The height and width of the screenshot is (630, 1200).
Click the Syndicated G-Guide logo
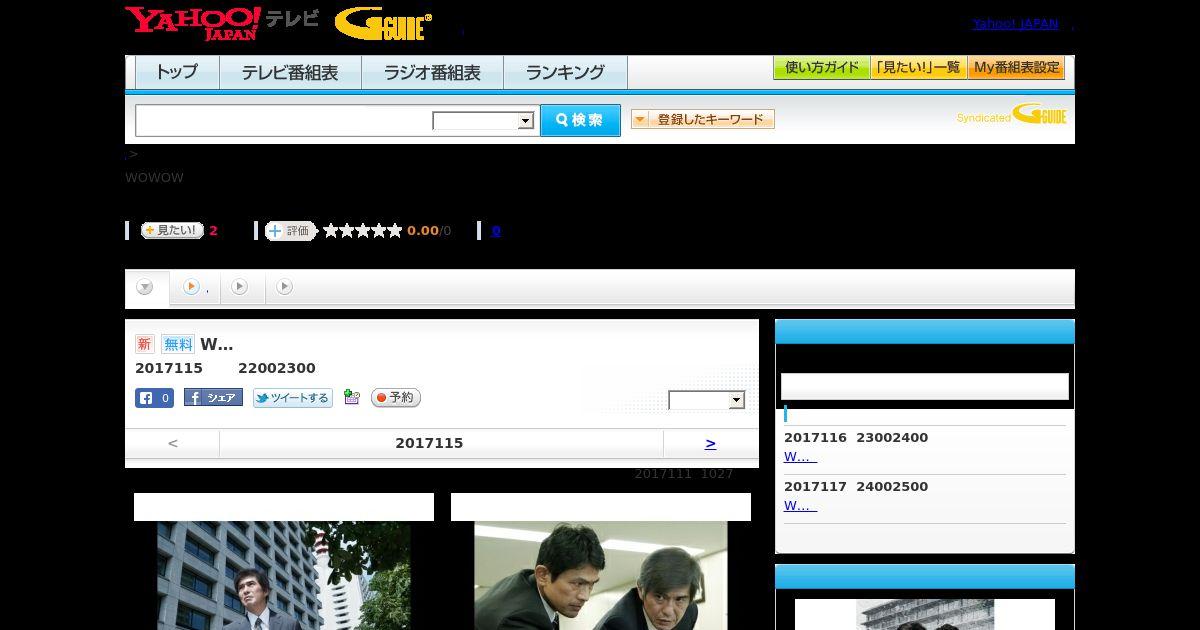click(1011, 115)
